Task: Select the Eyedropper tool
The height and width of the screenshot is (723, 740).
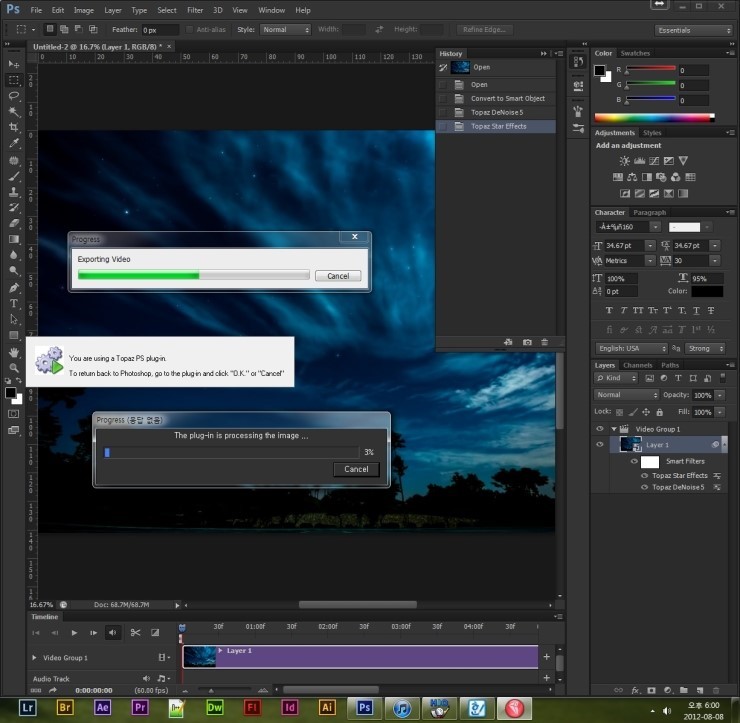Action: (x=14, y=143)
